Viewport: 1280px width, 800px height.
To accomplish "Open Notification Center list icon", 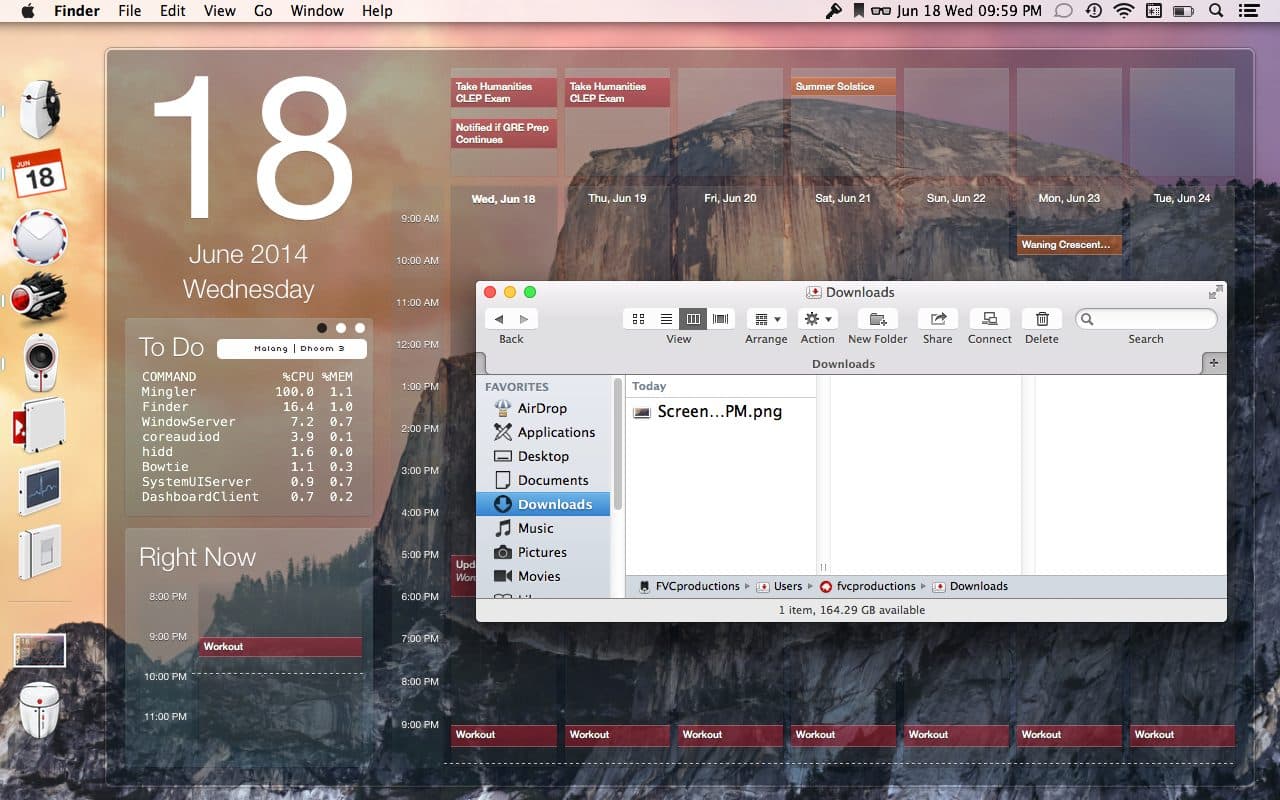I will tap(1247, 11).
